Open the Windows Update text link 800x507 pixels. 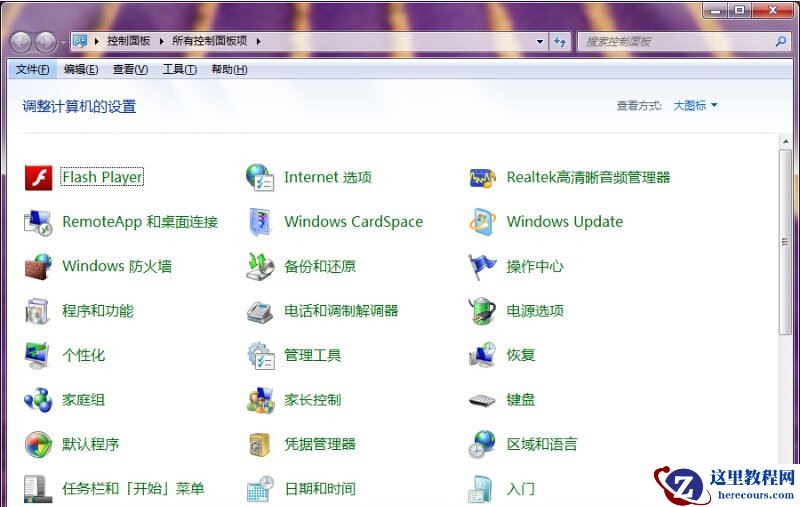pyautogui.click(x=565, y=222)
